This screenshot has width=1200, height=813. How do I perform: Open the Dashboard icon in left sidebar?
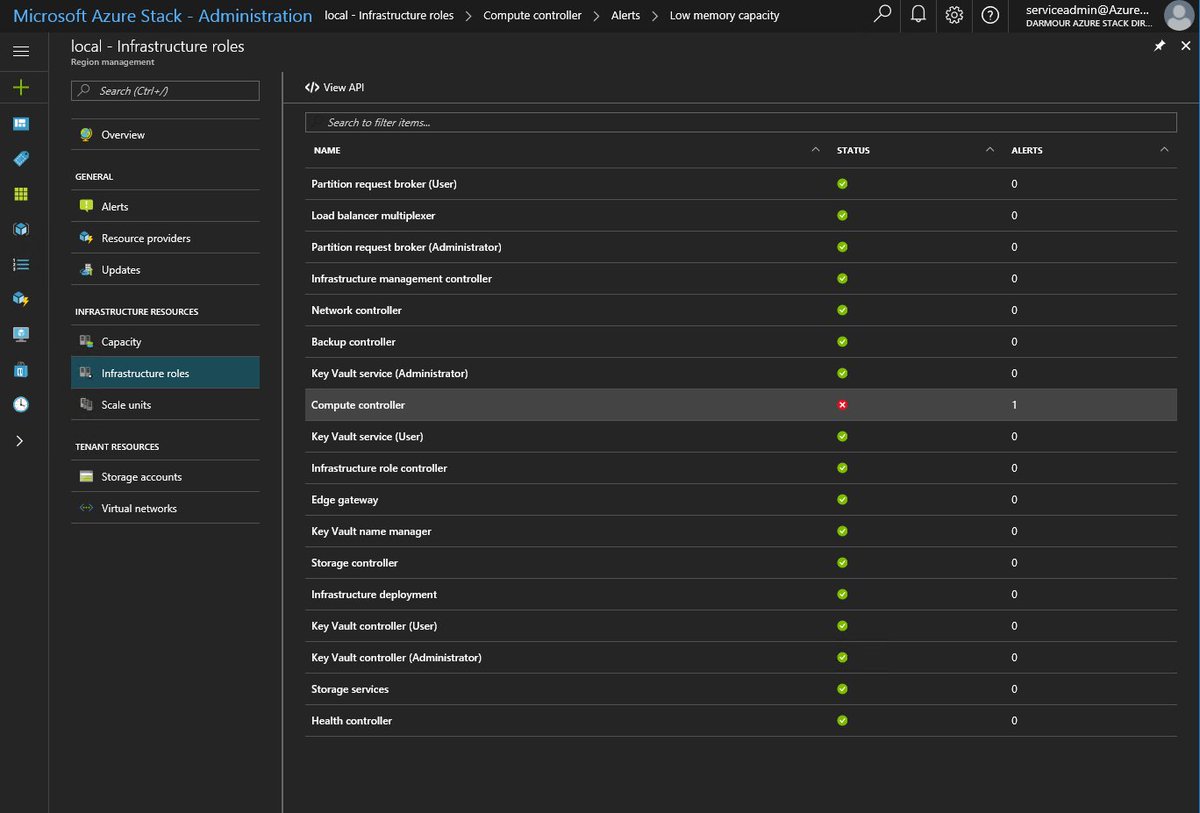coord(21,124)
